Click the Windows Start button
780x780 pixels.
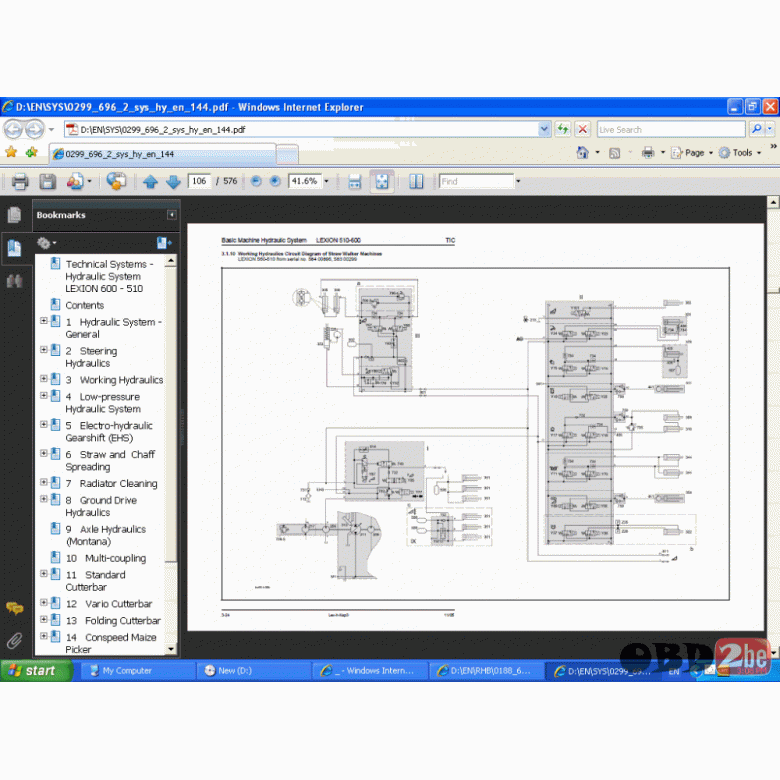coord(36,671)
